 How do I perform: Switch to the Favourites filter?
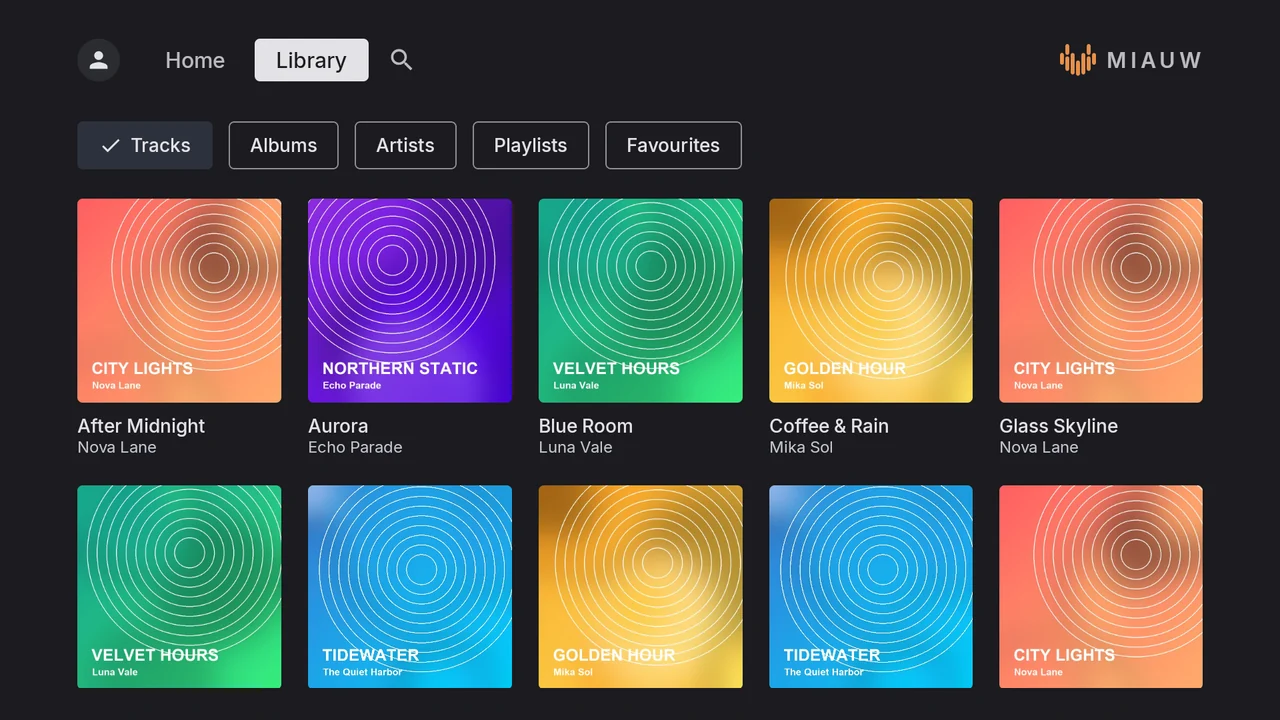tap(673, 145)
